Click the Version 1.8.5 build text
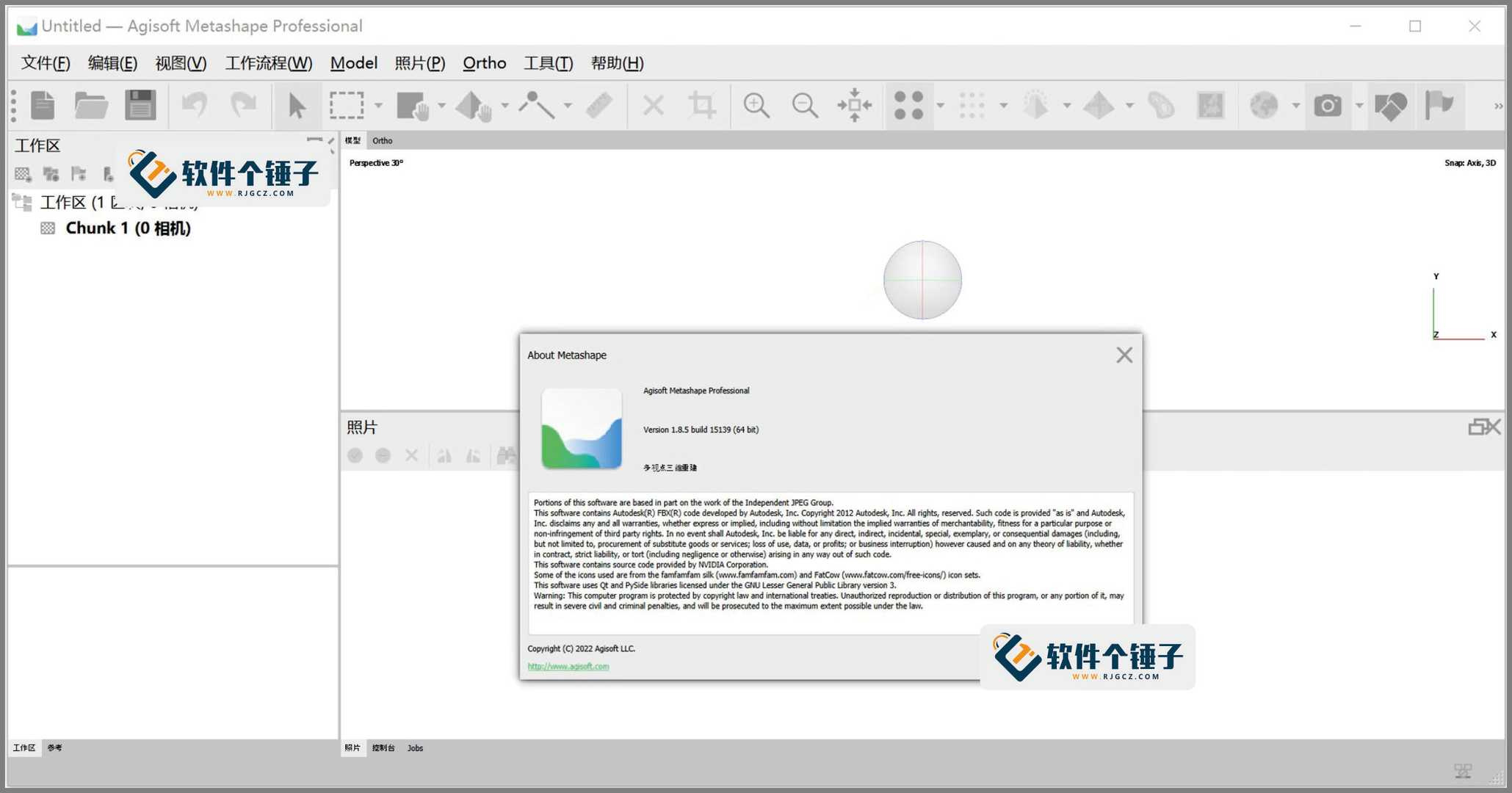 [701, 430]
